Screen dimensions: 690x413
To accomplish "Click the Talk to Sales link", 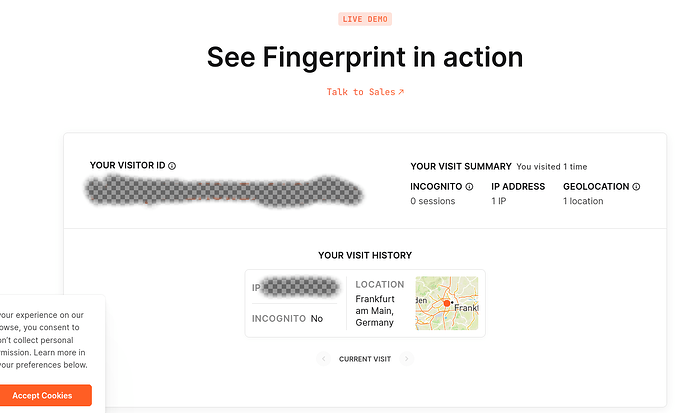I will click(x=365, y=92).
